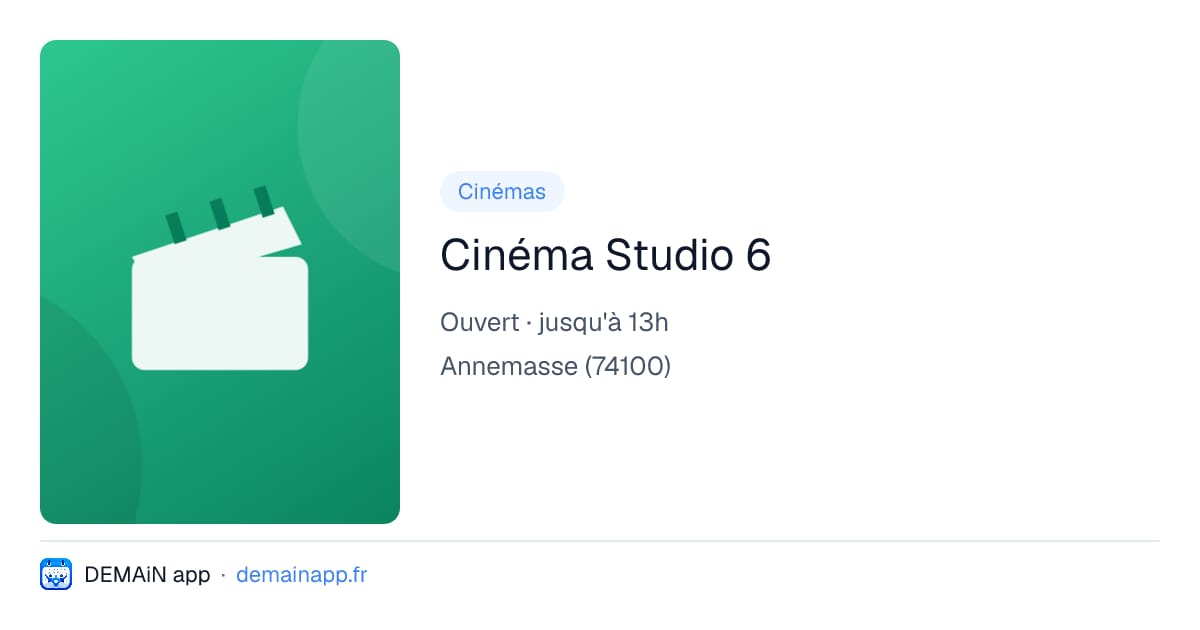Click the 'Ouvert · jusqu'à 13h' status text
The height and width of the screenshot is (630, 1200).
coord(554,323)
